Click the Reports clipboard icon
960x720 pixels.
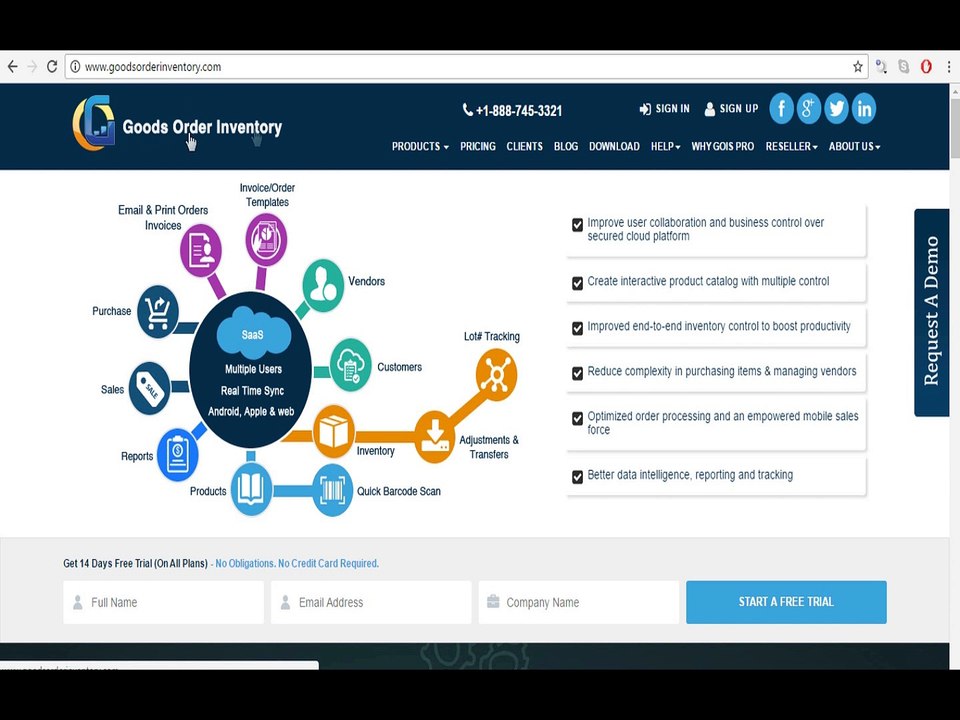178,454
